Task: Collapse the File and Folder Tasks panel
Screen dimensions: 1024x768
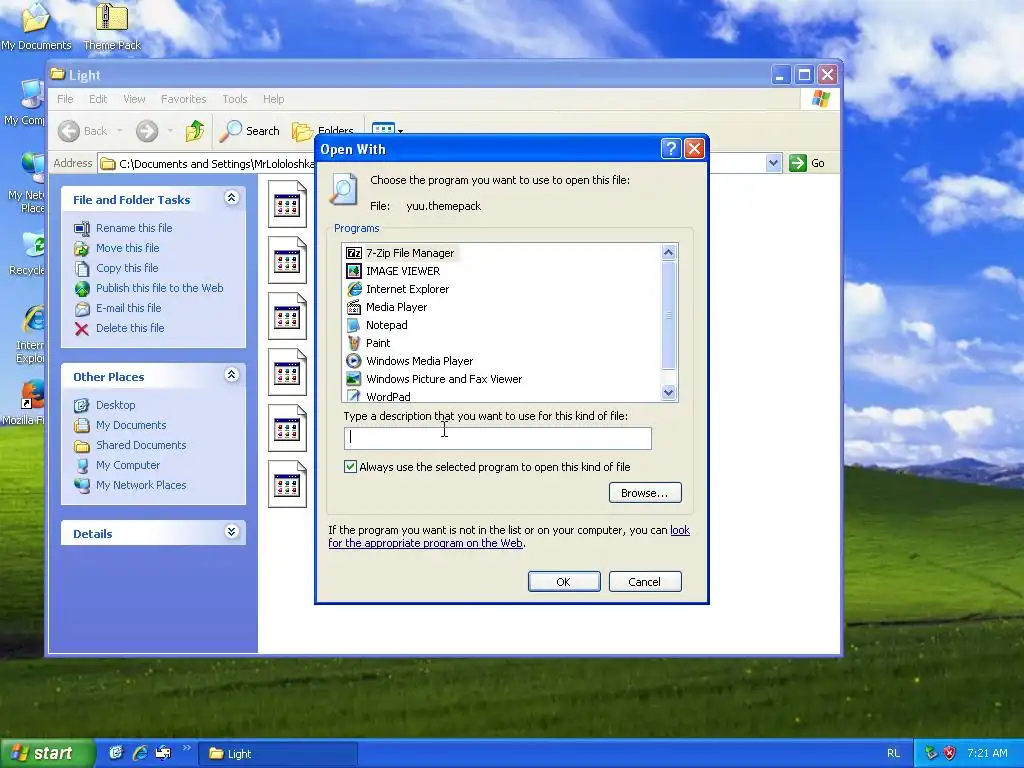Action: pyautogui.click(x=231, y=198)
